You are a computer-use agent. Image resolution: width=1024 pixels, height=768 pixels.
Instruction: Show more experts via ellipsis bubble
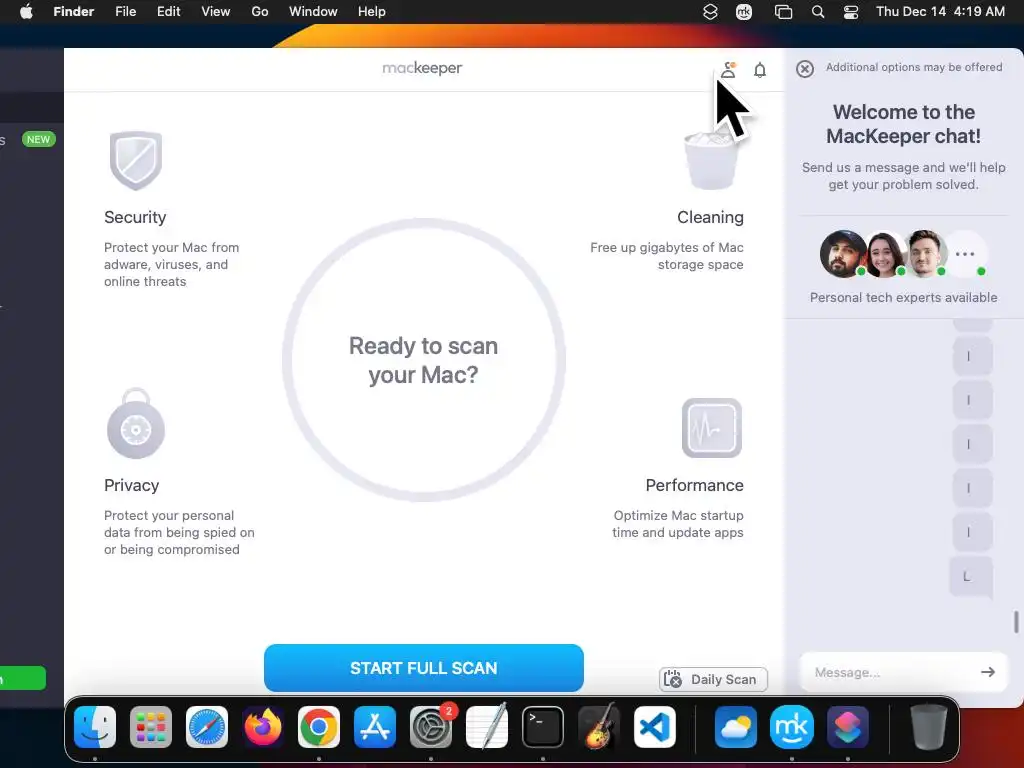pos(965,253)
